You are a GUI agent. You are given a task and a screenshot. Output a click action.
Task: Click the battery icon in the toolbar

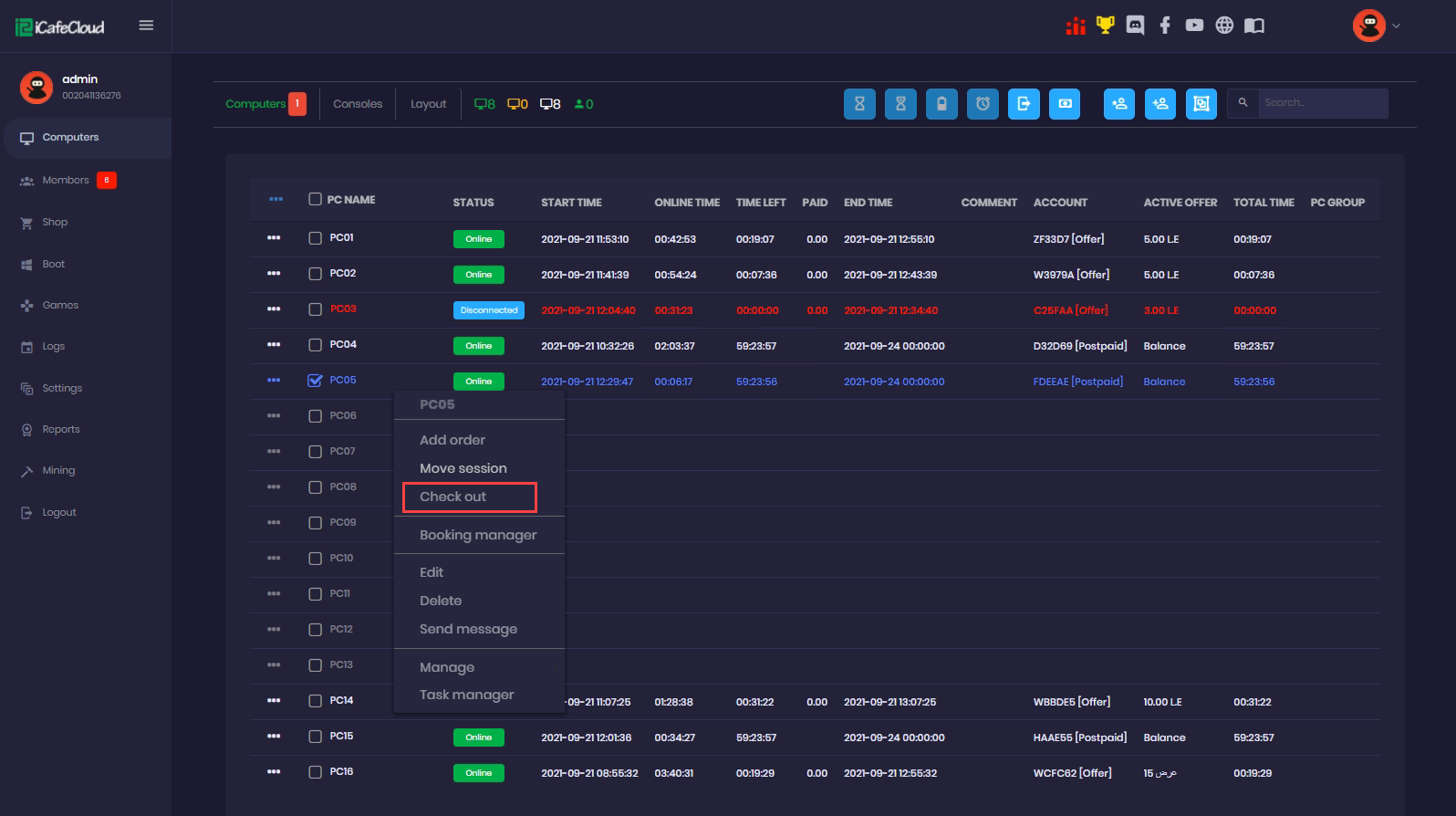point(941,104)
